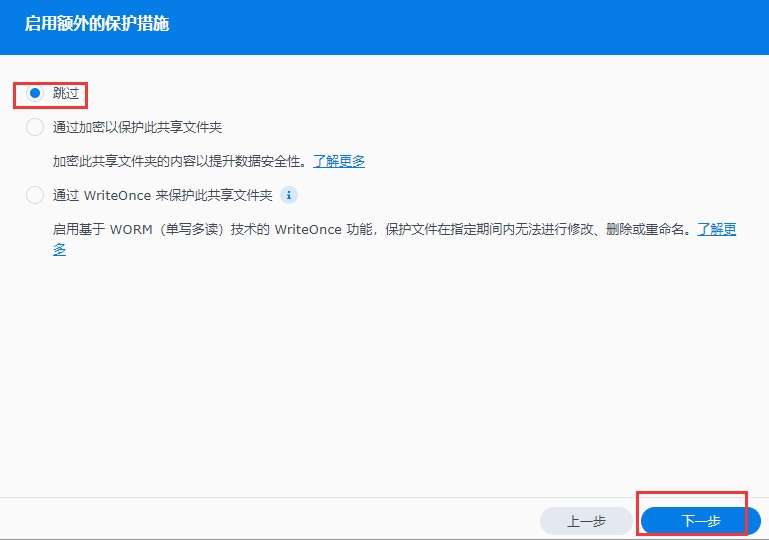769x540 pixels.
Task: Click the dialog title "启用额外的保护措施"
Action: click(x=97, y=24)
